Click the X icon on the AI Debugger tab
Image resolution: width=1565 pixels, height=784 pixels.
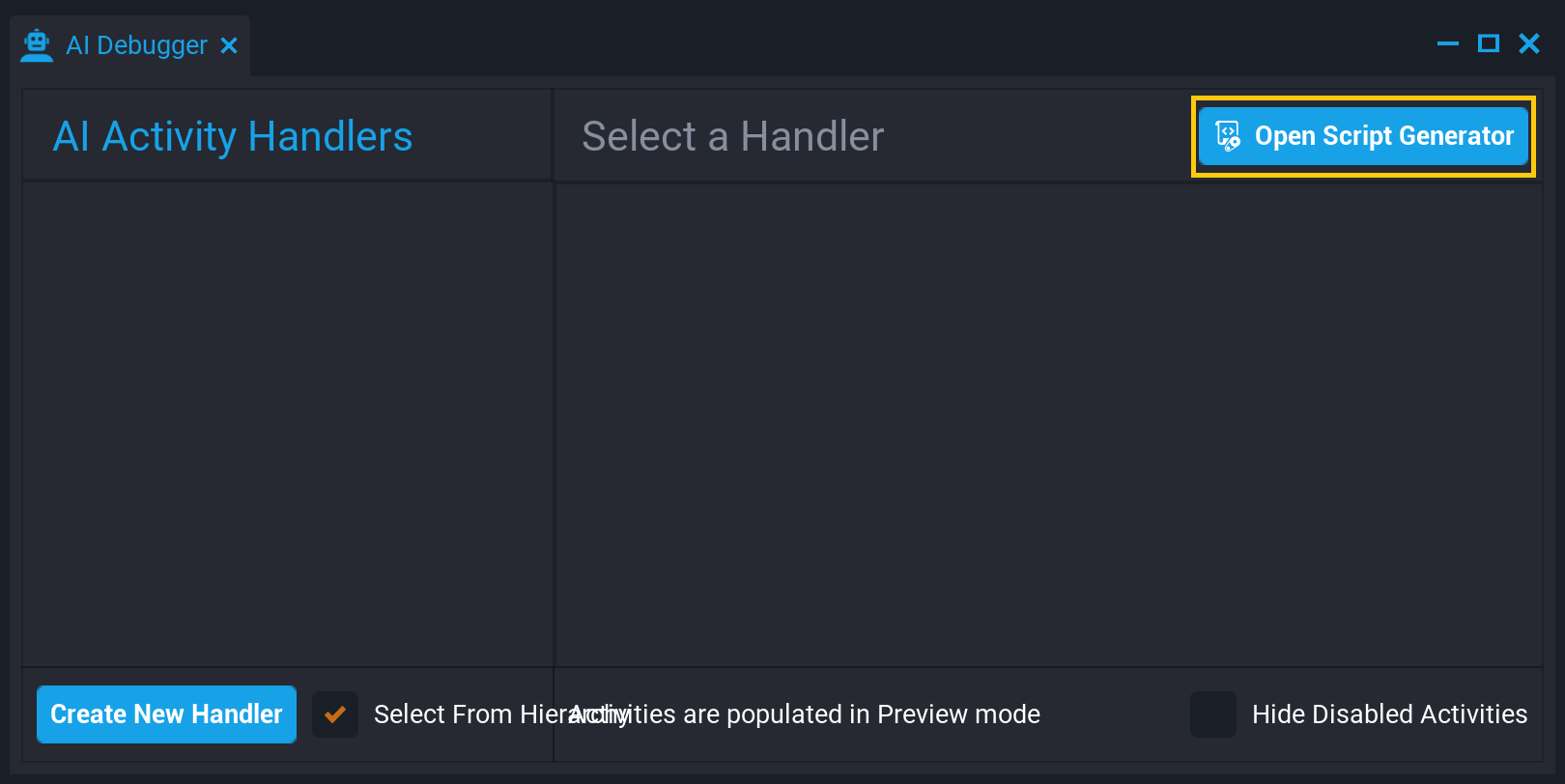pyautogui.click(x=229, y=44)
